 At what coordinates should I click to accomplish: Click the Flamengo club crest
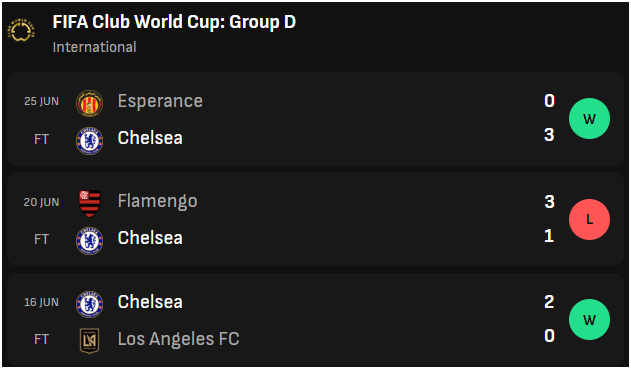coord(89,203)
